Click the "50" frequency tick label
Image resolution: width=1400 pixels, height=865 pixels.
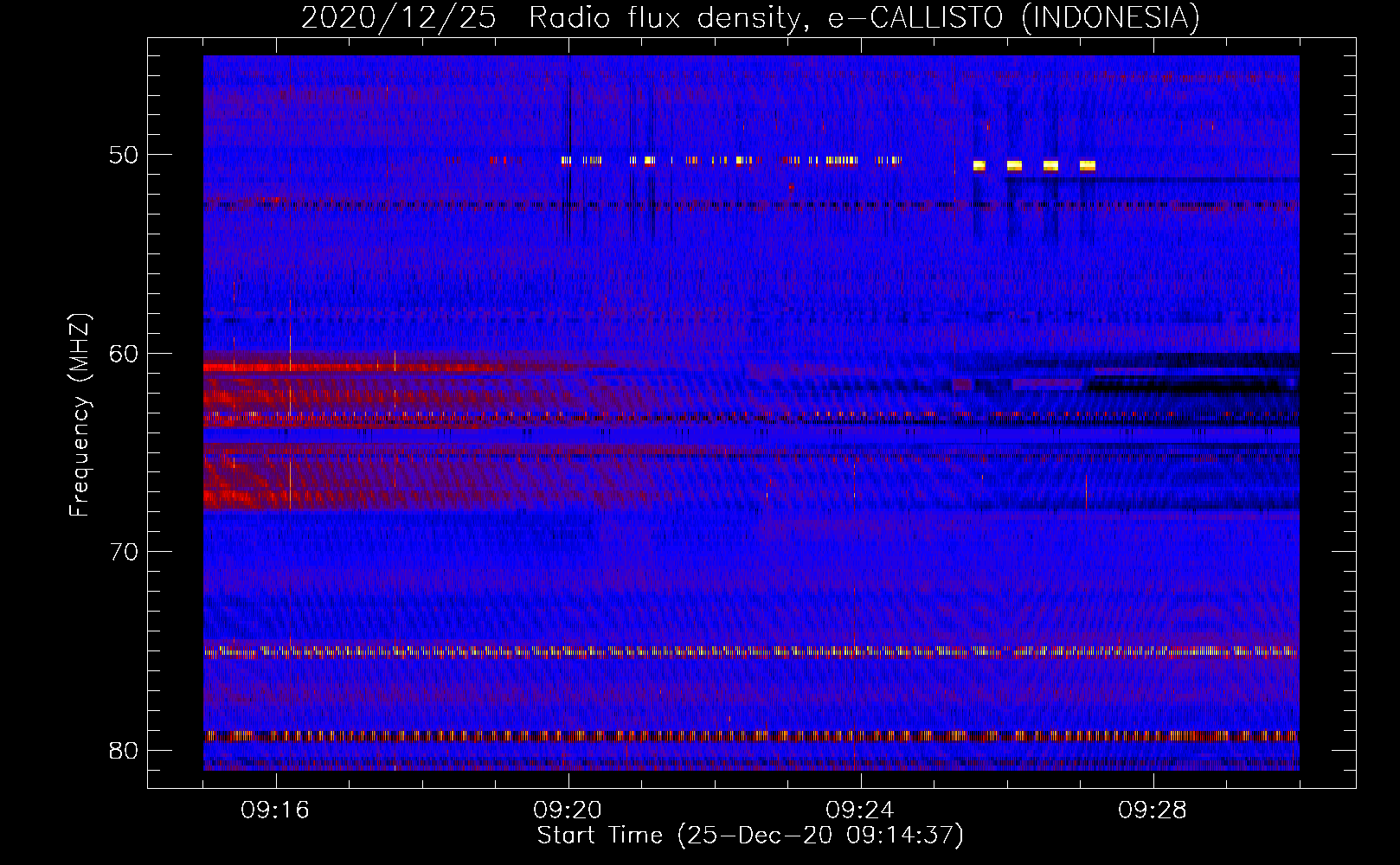pyautogui.click(x=124, y=156)
